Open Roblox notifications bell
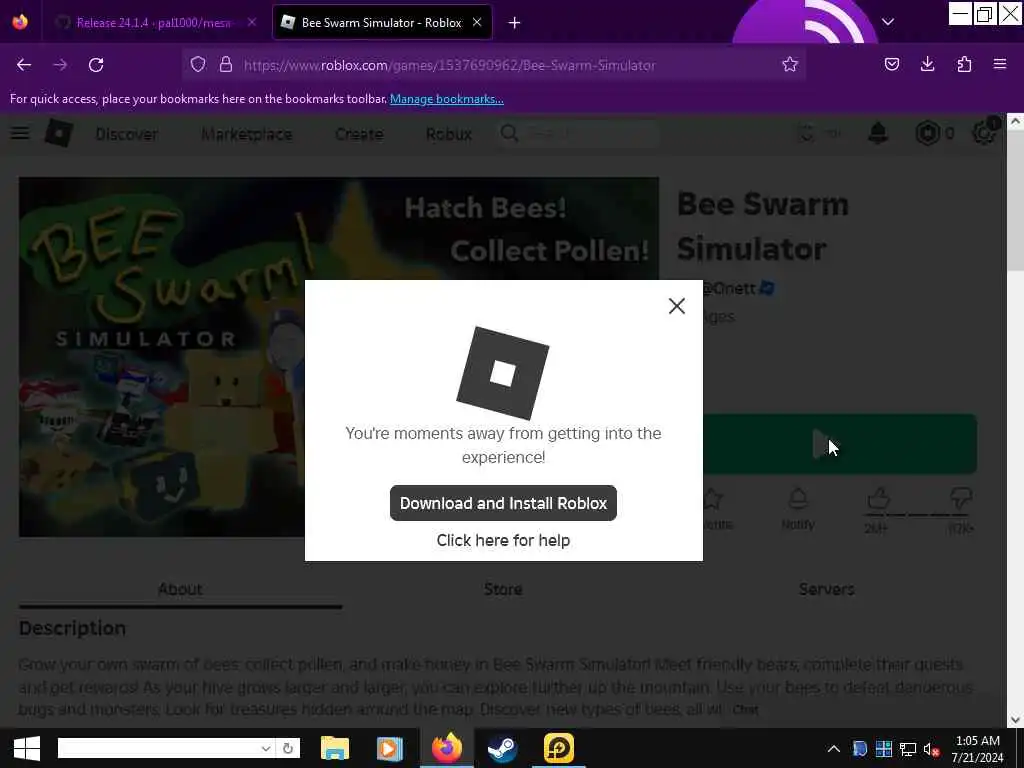The height and width of the screenshot is (768, 1024). [878, 133]
